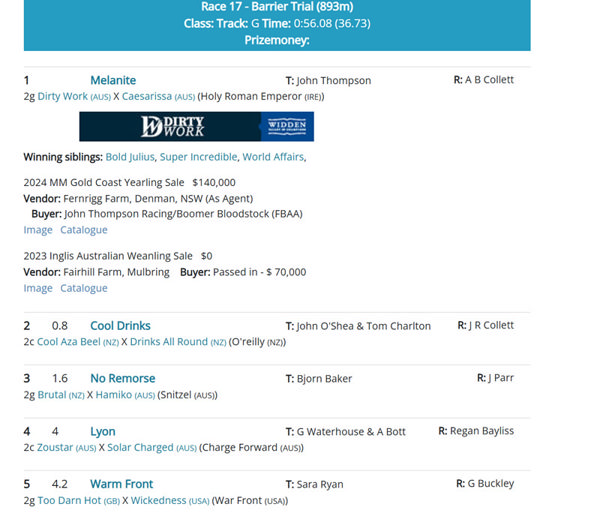Screen dimensions: 600x531
Task: Open Catalogue link for Gold Coast Yearling Sale
Action: point(84,230)
